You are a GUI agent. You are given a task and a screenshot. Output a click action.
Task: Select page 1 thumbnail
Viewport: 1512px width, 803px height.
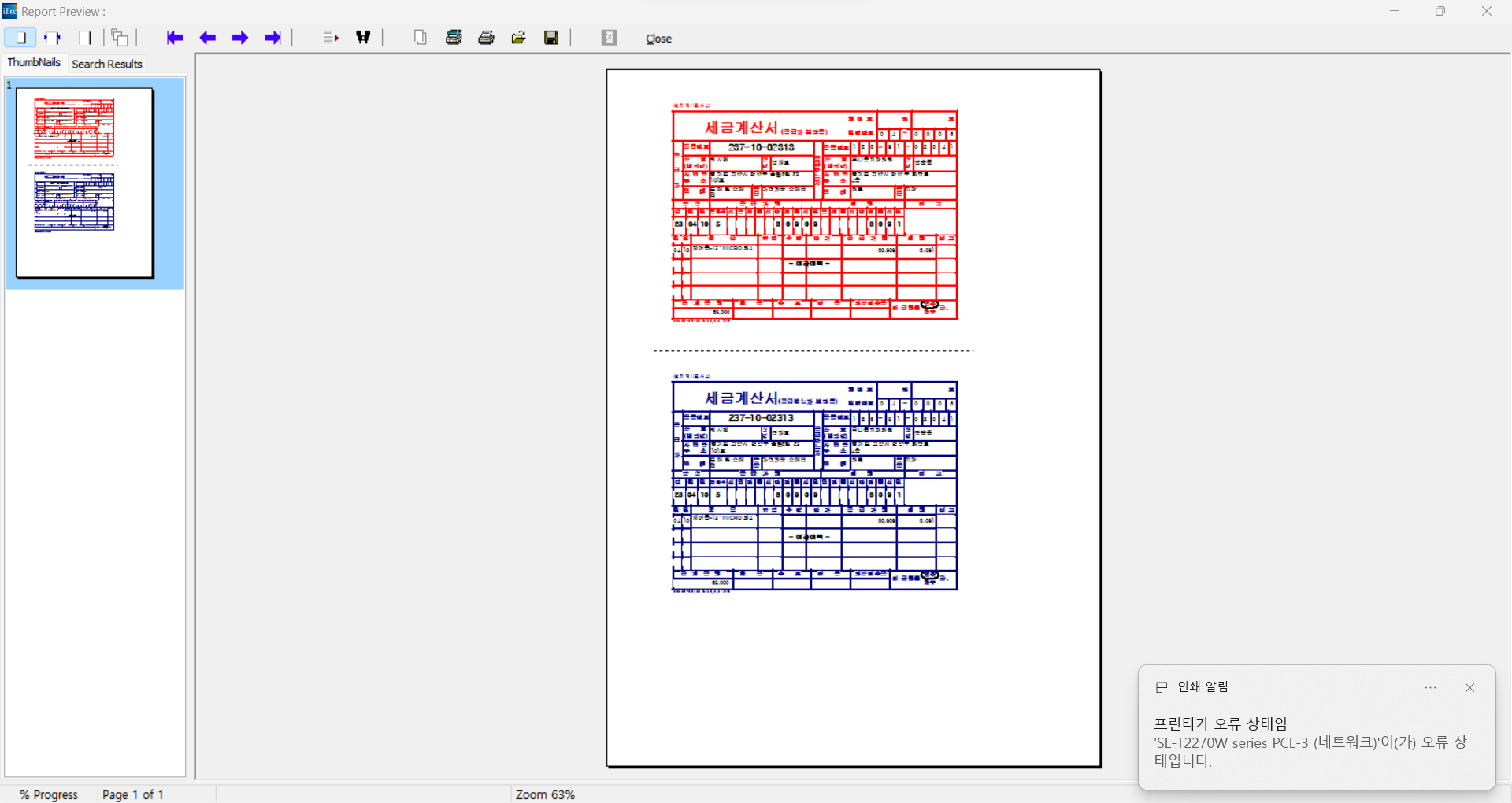(85, 183)
